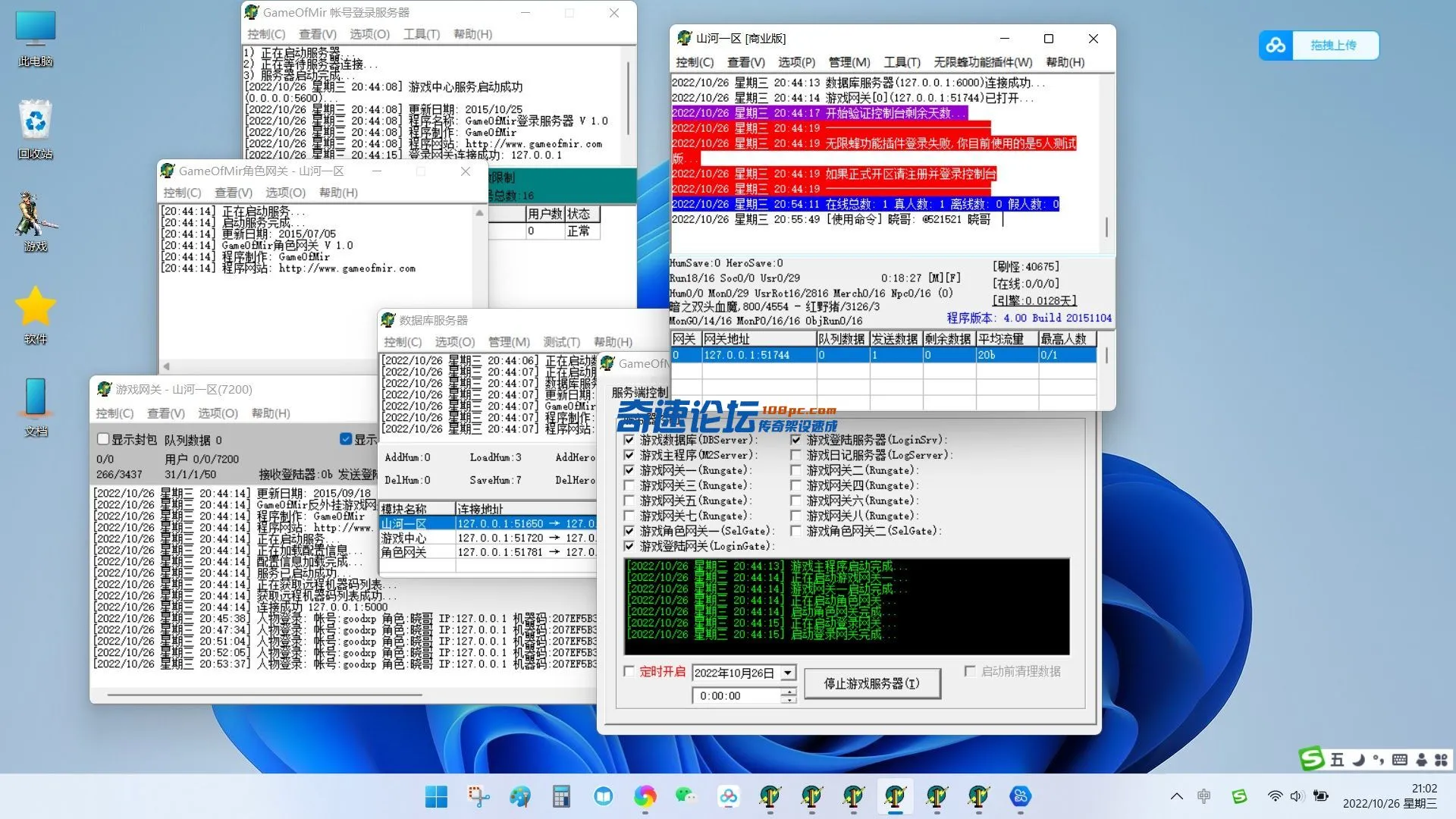Viewport: 1456px width, 819px height.
Task: Click the cloud icon beside 拖拽上传
Action: [x=1276, y=45]
